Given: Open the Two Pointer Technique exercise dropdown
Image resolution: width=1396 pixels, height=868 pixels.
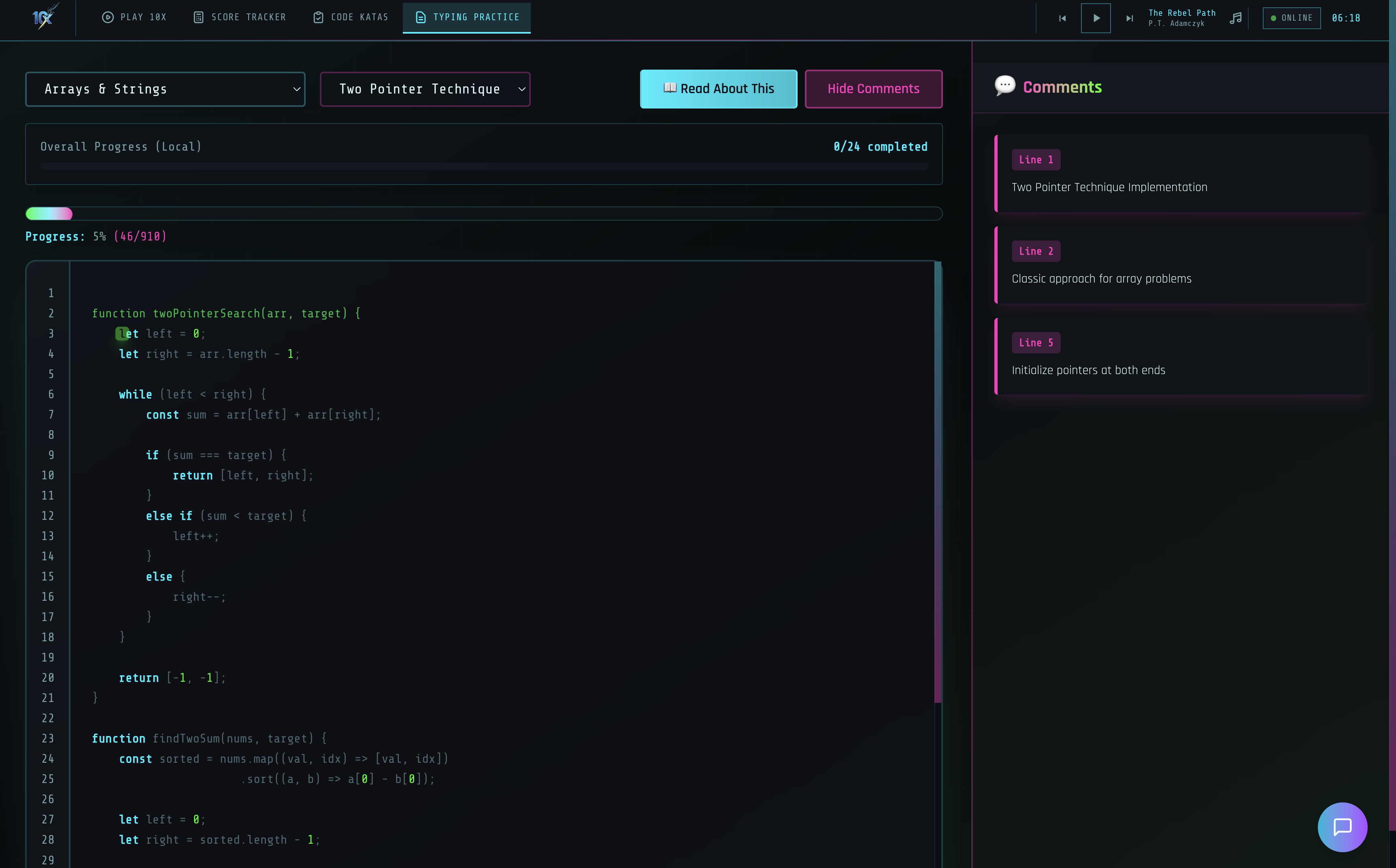Looking at the screenshot, I should pyautogui.click(x=425, y=89).
